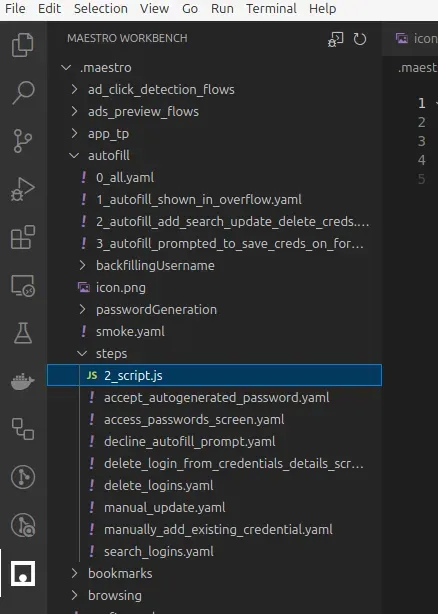Expand the browsing folder
Screen dimensions: 438x614
[74, 595]
